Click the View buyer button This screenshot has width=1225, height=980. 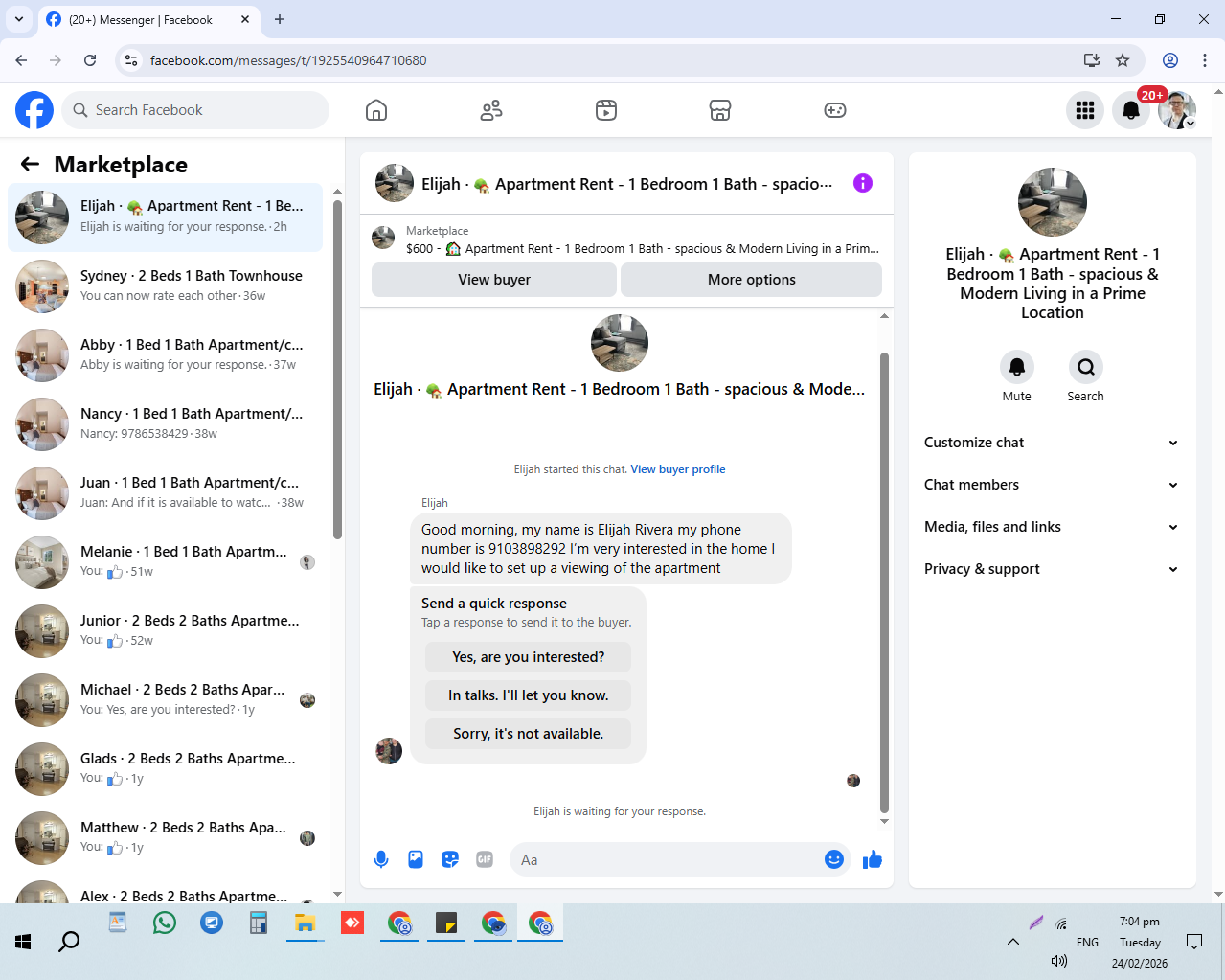[x=494, y=280]
